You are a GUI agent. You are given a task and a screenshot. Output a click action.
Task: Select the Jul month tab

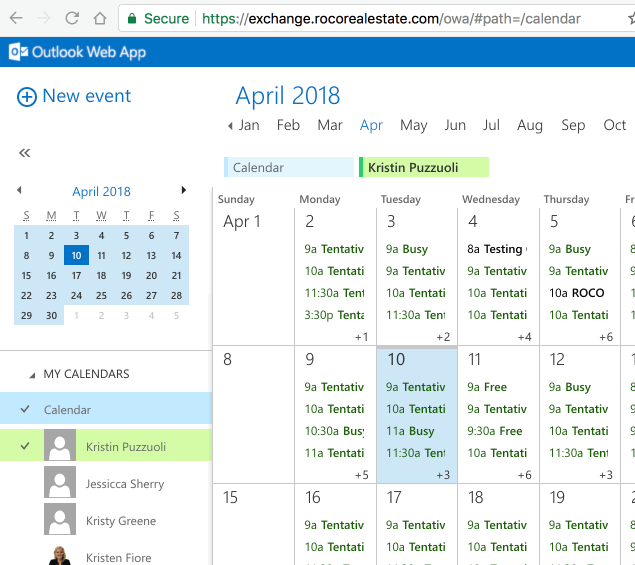pos(491,125)
